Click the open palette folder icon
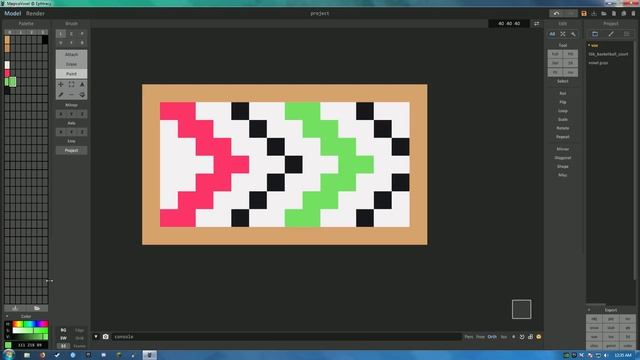Viewport: 640px width, 360px height. (37, 308)
